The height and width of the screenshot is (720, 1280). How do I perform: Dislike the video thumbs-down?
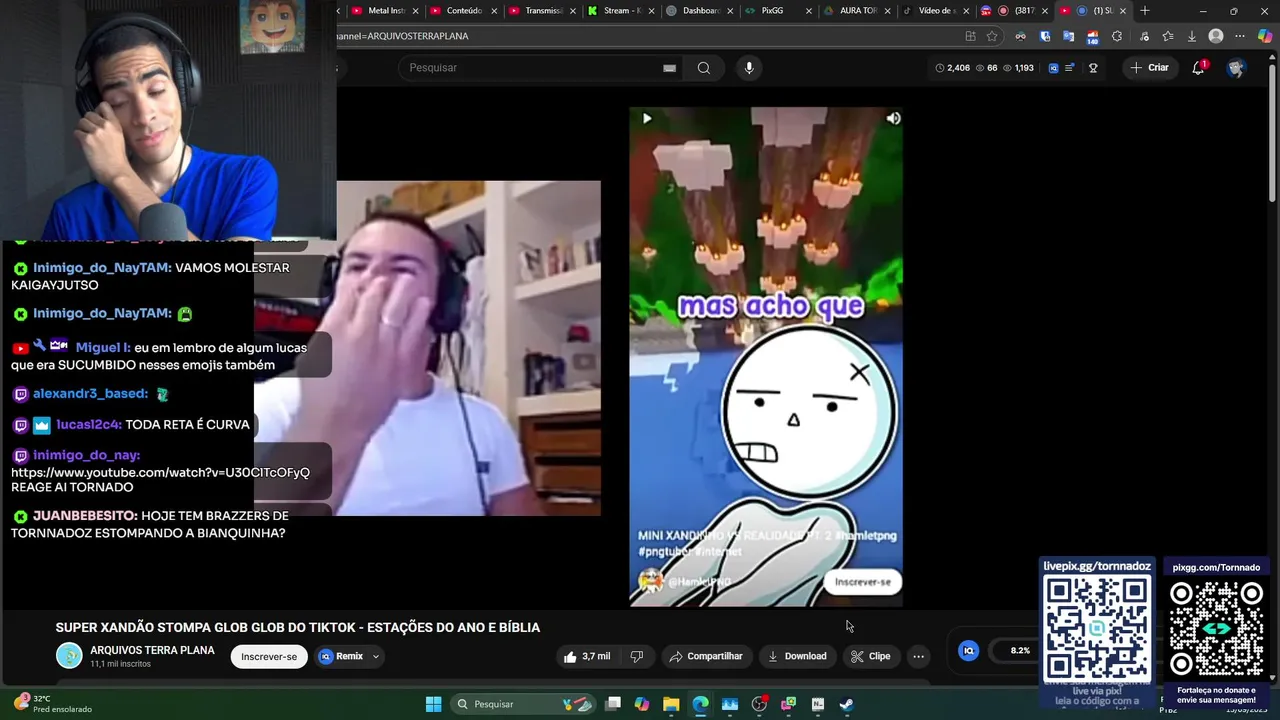(x=637, y=657)
